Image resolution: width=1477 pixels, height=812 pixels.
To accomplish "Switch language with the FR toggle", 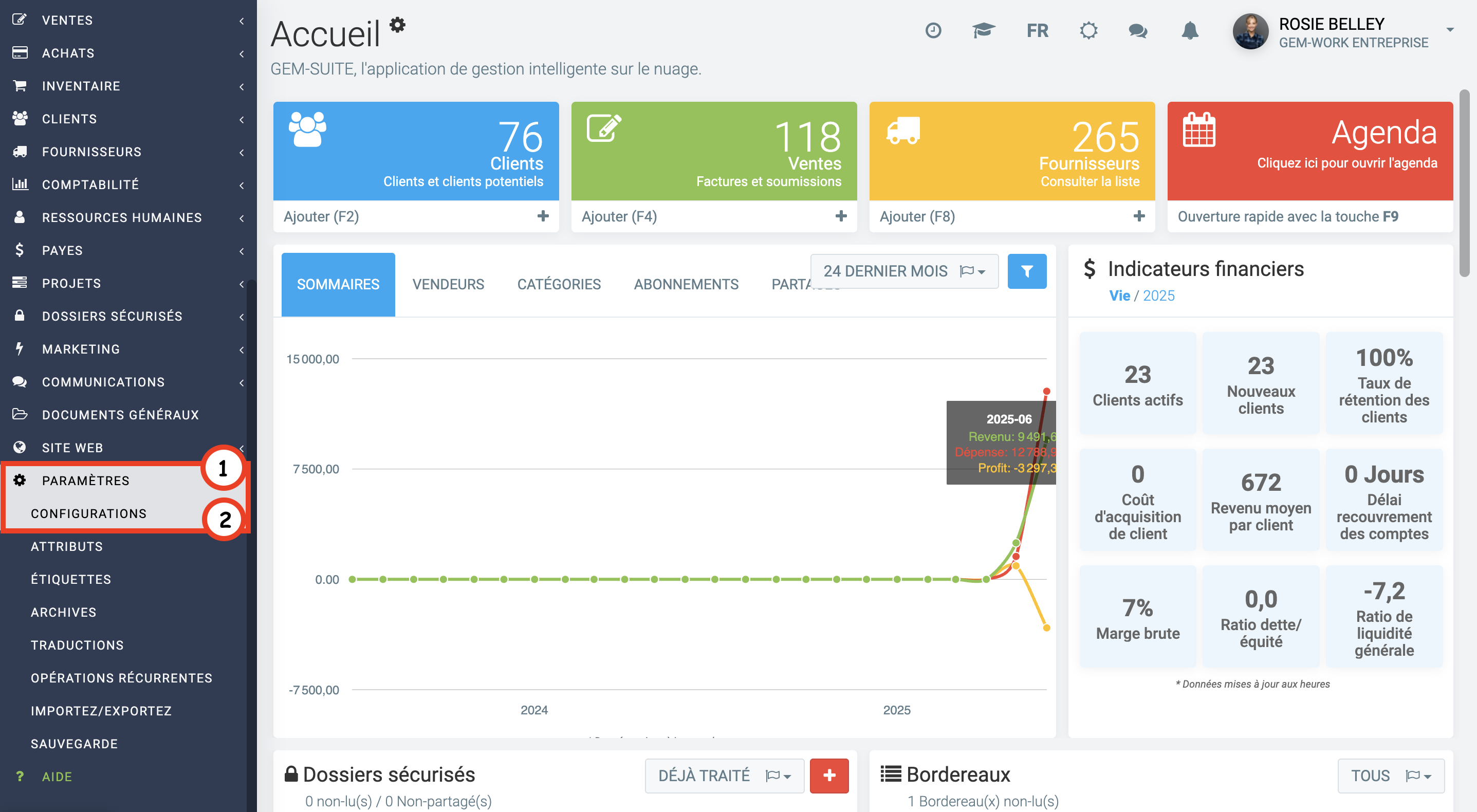I will tap(1037, 30).
